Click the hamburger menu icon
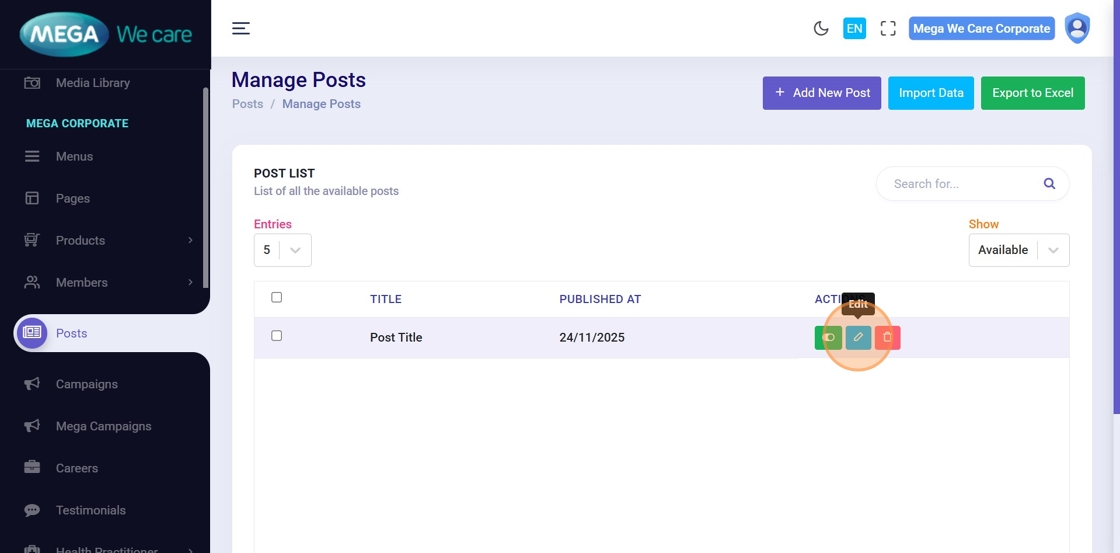 [241, 28]
